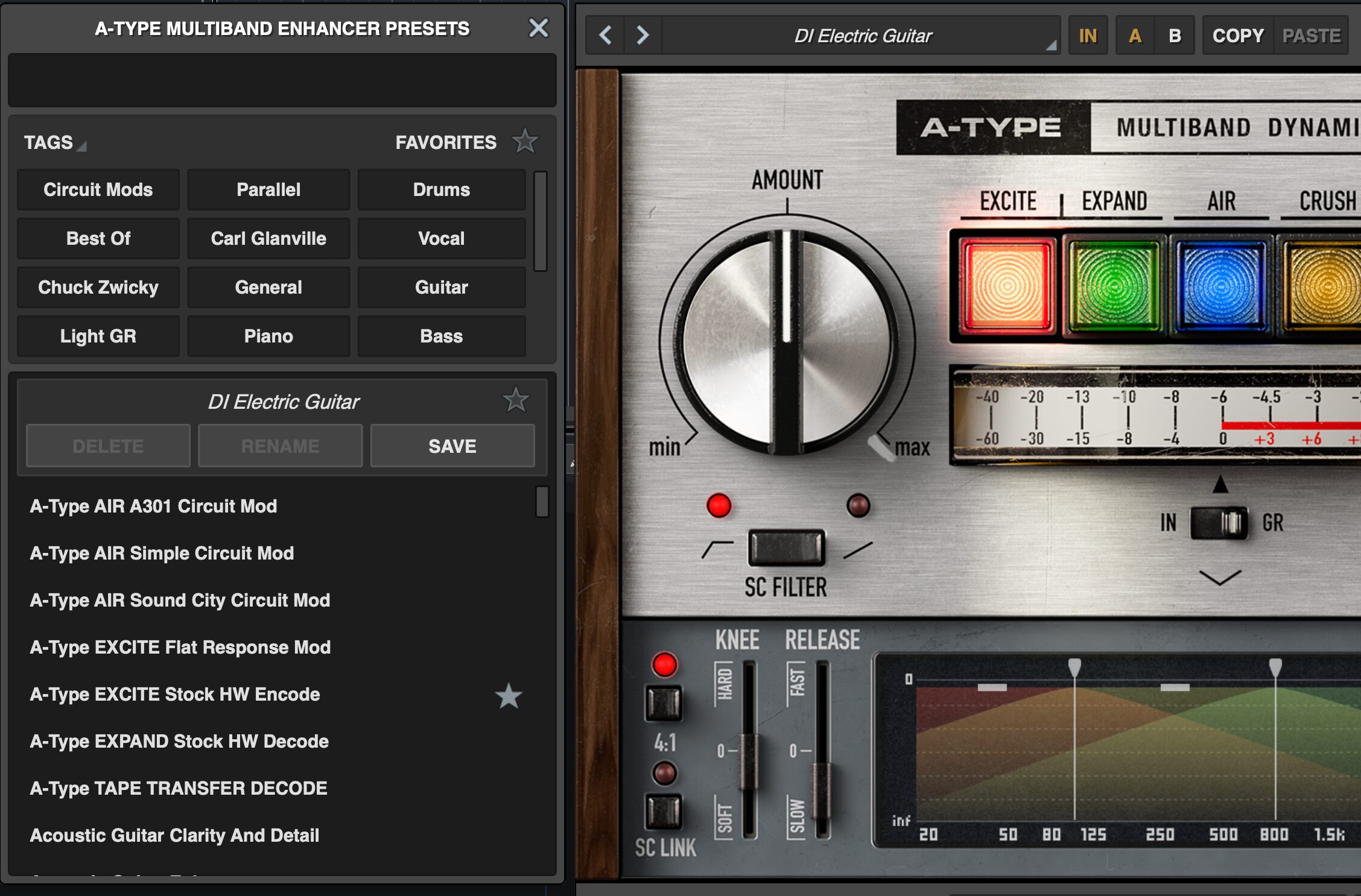This screenshot has width=1361, height=896.
Task: Click the PASTE settings button
Action: (x=1311, y=36)
